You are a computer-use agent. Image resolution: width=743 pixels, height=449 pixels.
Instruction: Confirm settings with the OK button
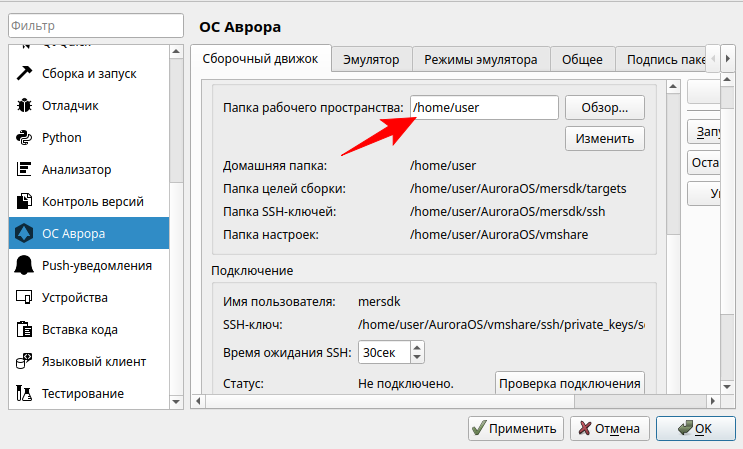tap(696, 428)
